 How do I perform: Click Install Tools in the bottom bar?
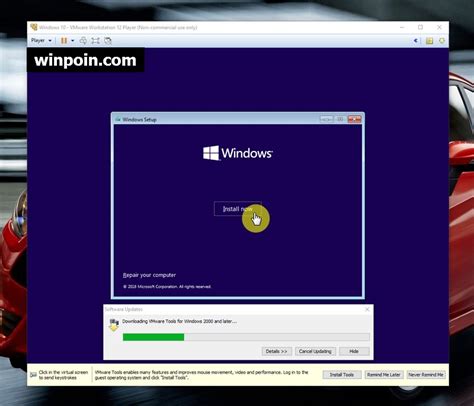click(x=342, y=375)
